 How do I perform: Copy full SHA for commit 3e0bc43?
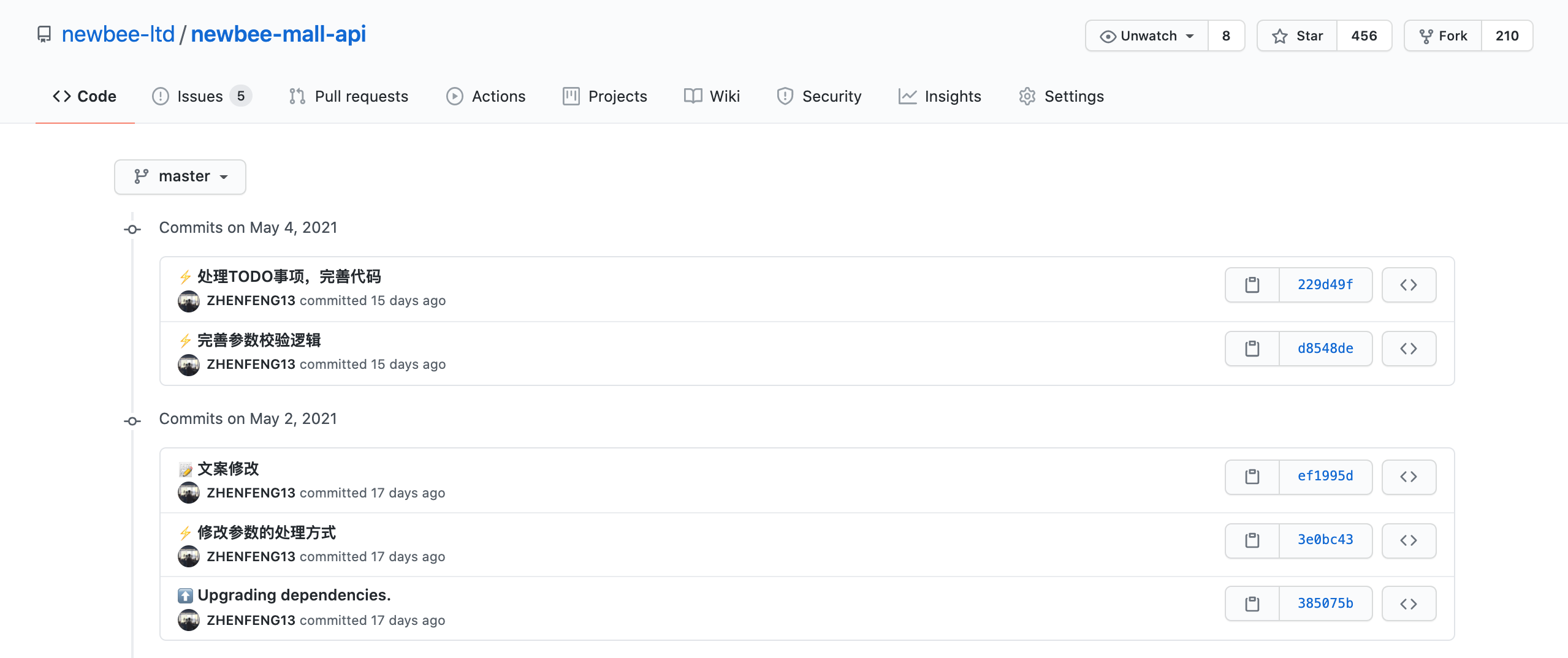pos(1252,540)
